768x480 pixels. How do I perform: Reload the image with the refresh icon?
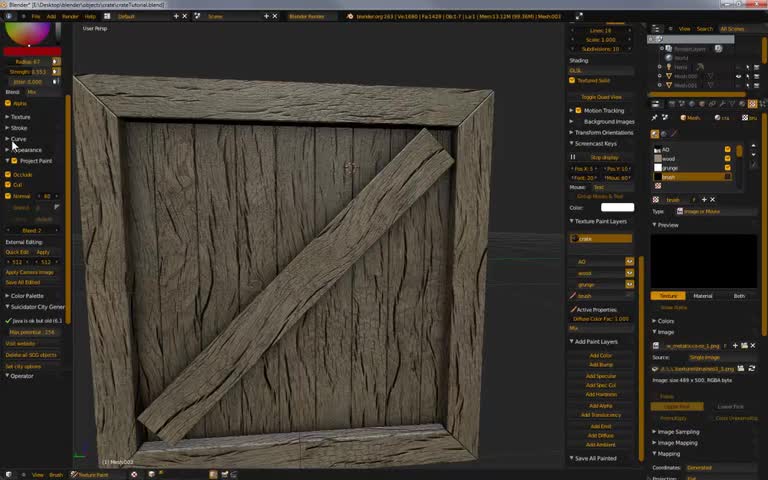(x=752, y=368)
